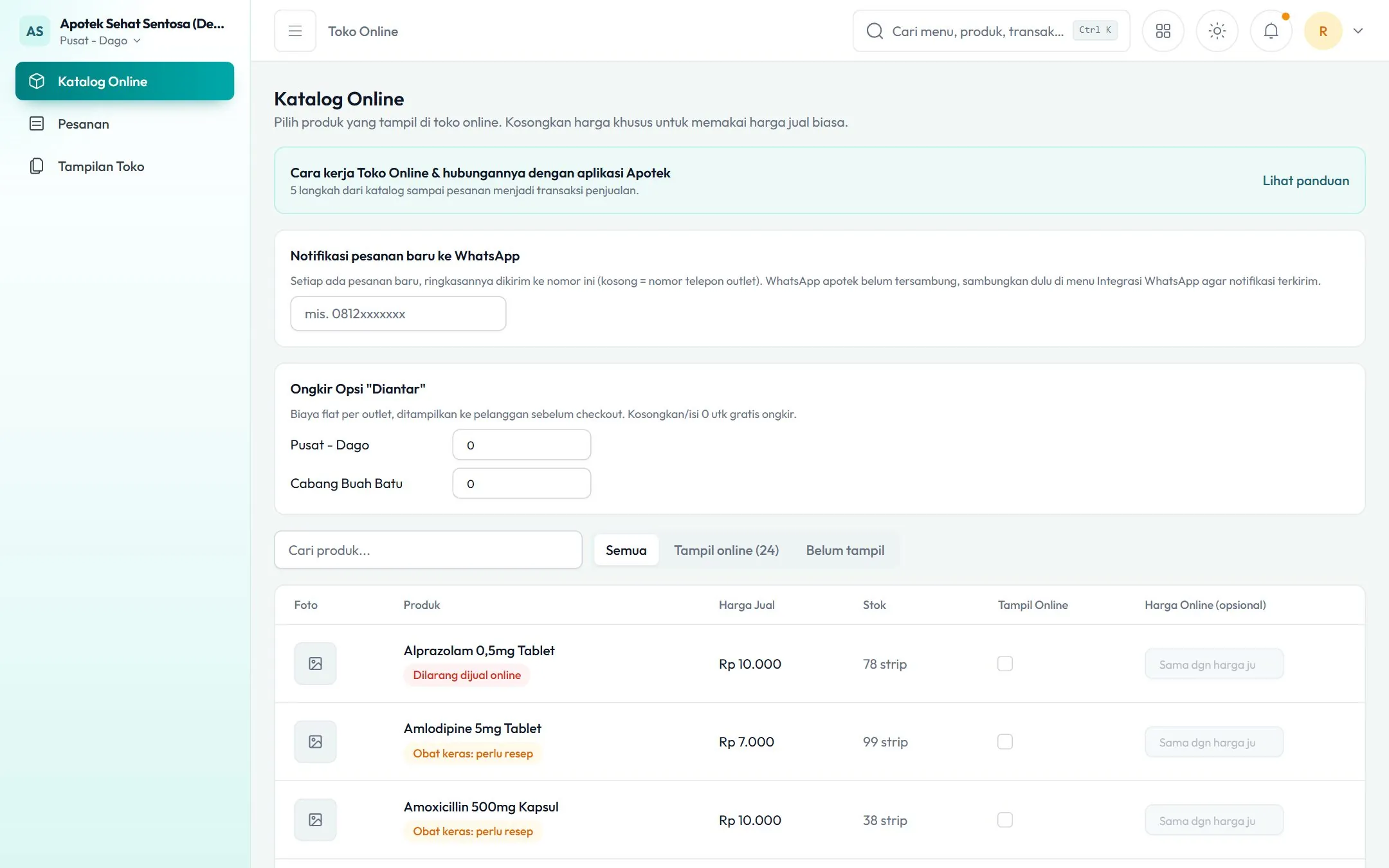Viewport: 1389px width, 868px height.
Task: Click Amoxicillin photo placeholder thumbnail
Action: click(315, 820)
